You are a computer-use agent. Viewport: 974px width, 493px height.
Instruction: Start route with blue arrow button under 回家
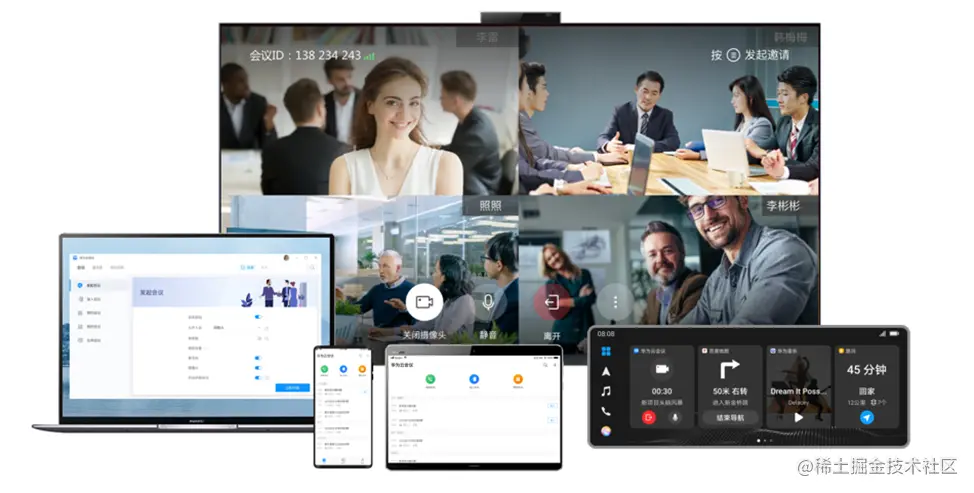tap(867, 418)
